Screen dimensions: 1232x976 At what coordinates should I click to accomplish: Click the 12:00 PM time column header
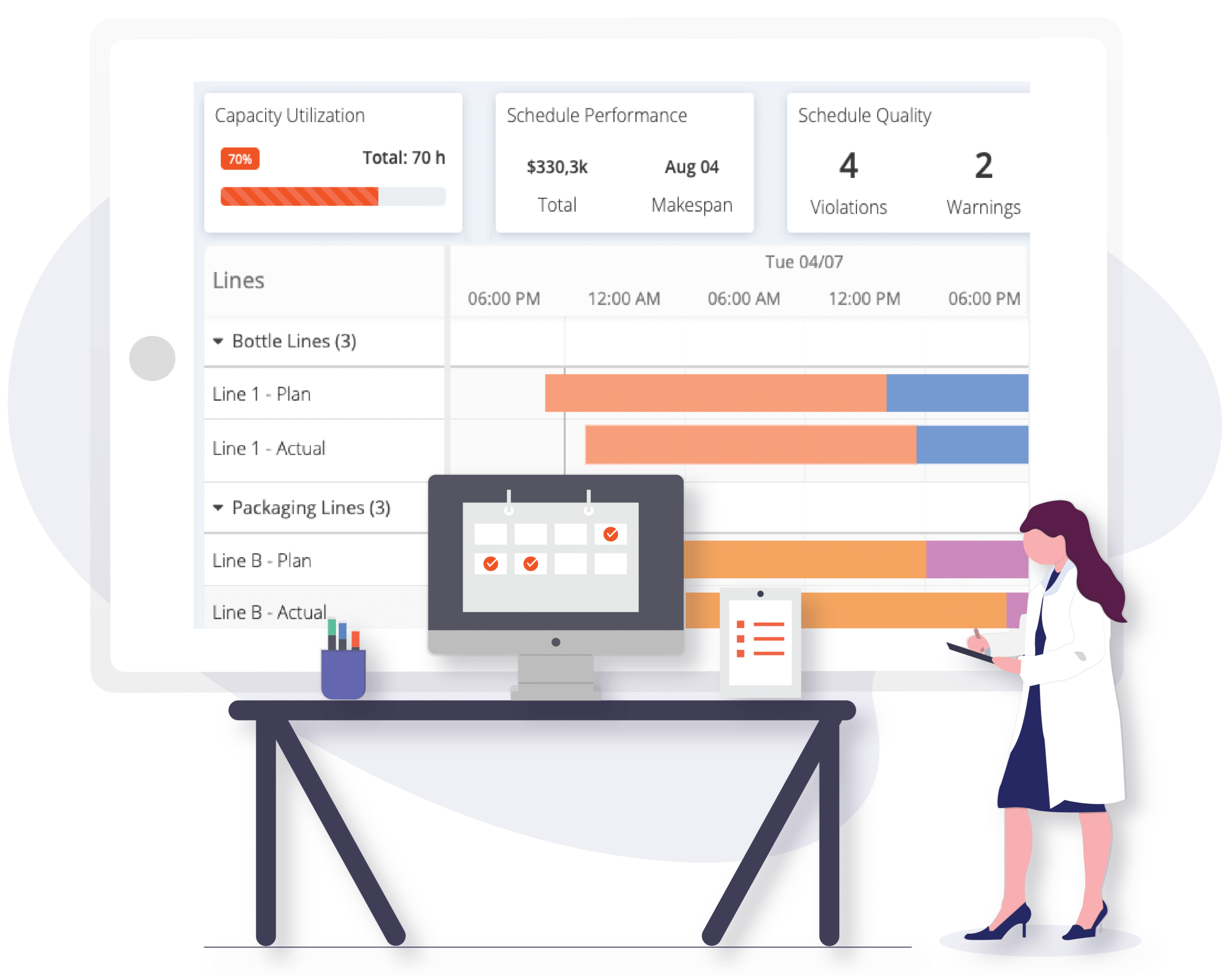864,299
